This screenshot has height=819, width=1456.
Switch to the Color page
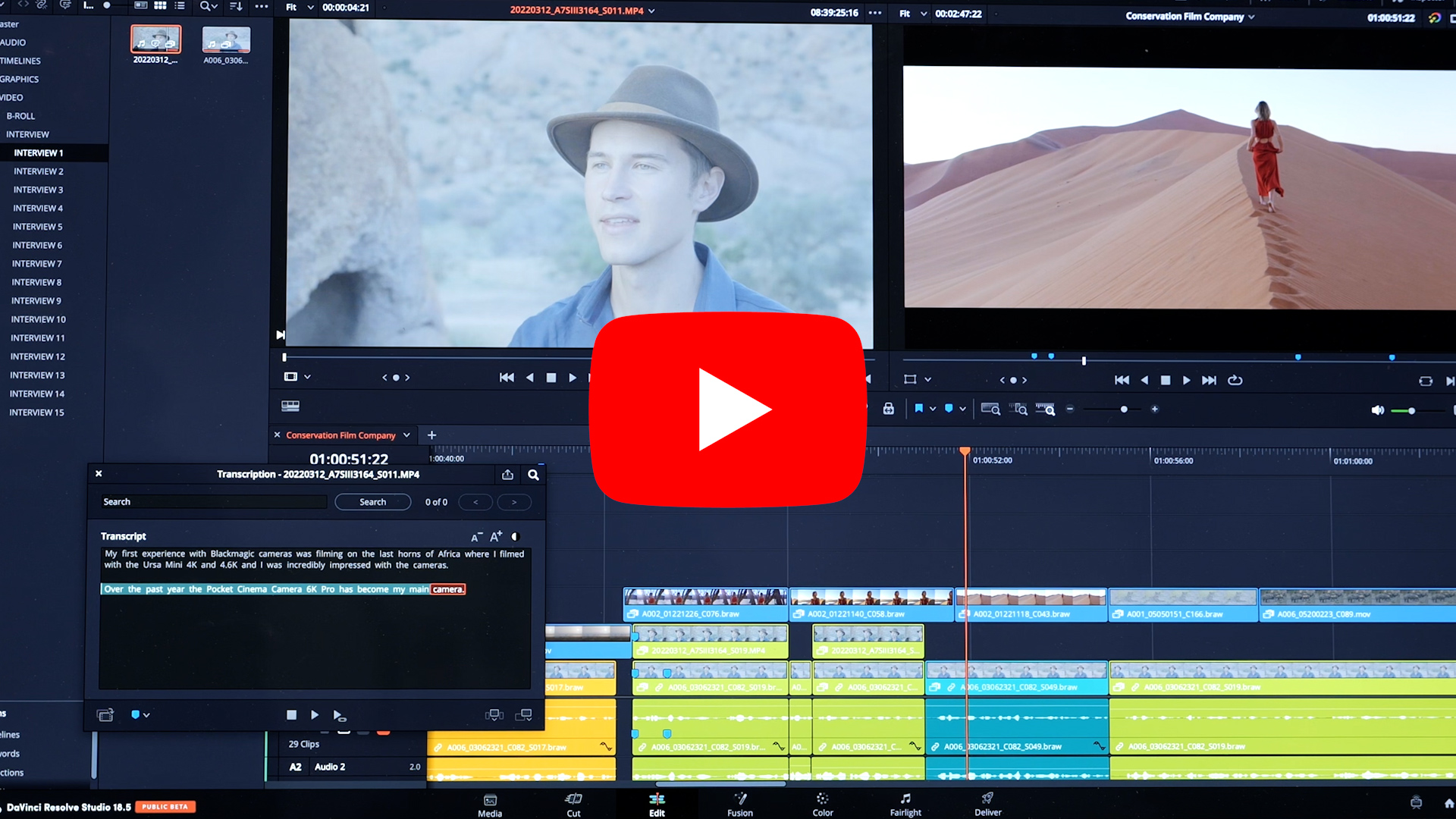823,804
